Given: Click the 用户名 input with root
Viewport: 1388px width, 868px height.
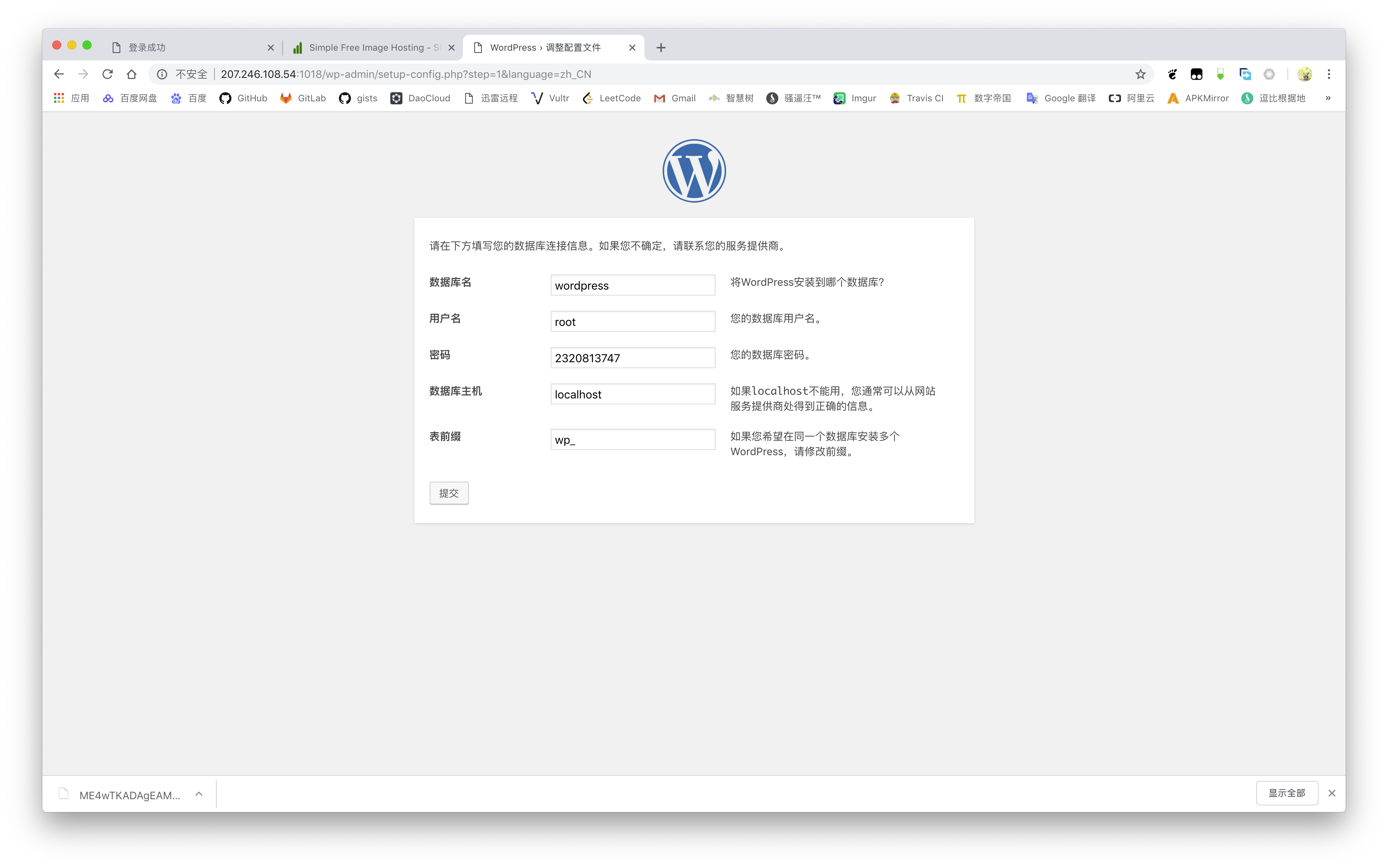Looking at the screenshot, I should 632,321.
